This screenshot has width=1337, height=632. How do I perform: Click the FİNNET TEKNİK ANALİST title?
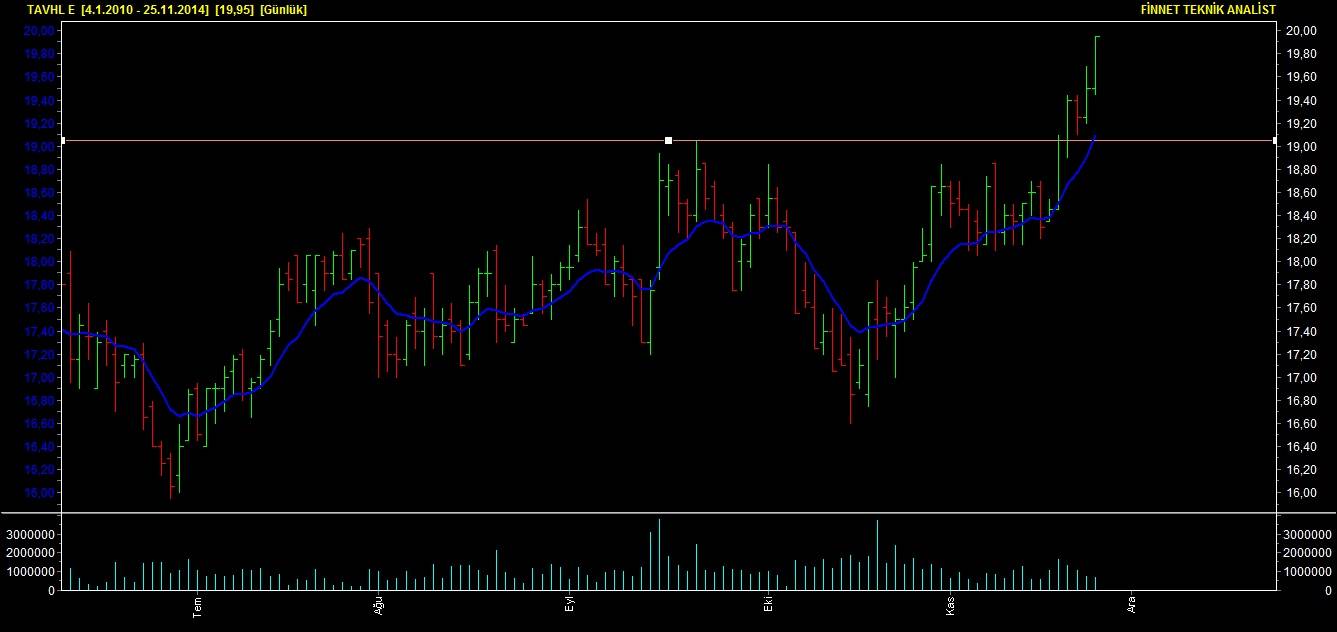[x=1208, y=9]
